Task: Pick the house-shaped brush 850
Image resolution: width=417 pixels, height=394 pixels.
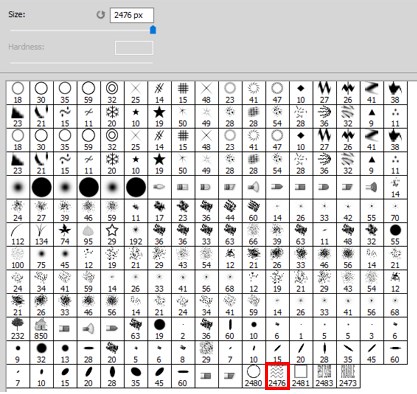Action: point(41,329)
